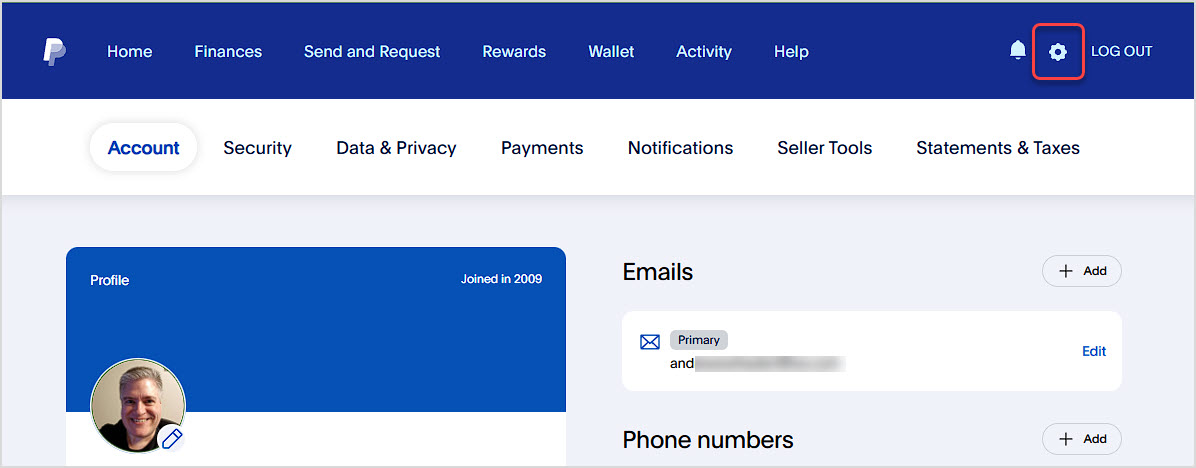
Task: Open Send and Request page
Action: click(x=372, y=52)
